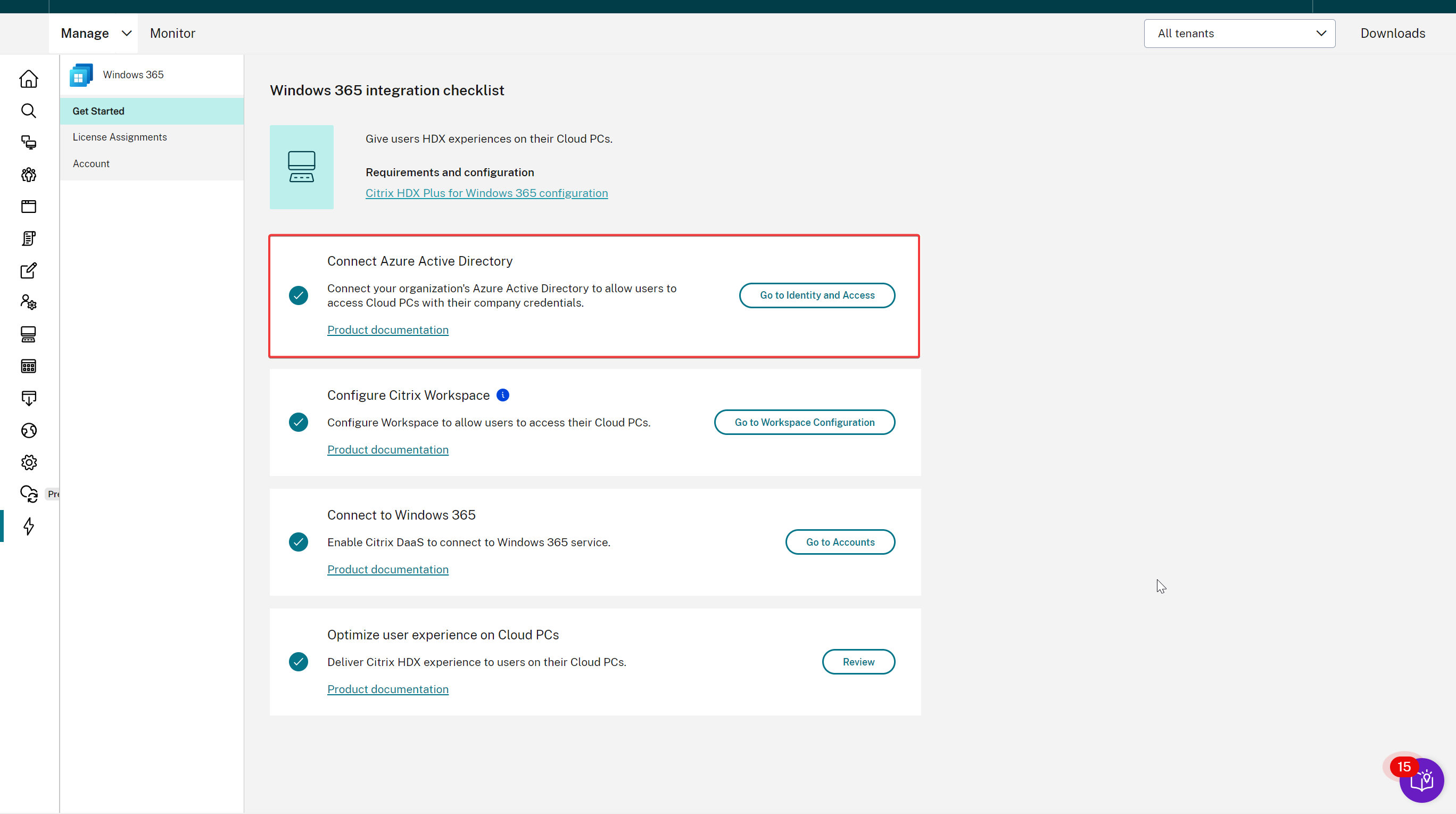Click the Windows 365 logo icon
1456x814 pixels.
tap(81, 74)
